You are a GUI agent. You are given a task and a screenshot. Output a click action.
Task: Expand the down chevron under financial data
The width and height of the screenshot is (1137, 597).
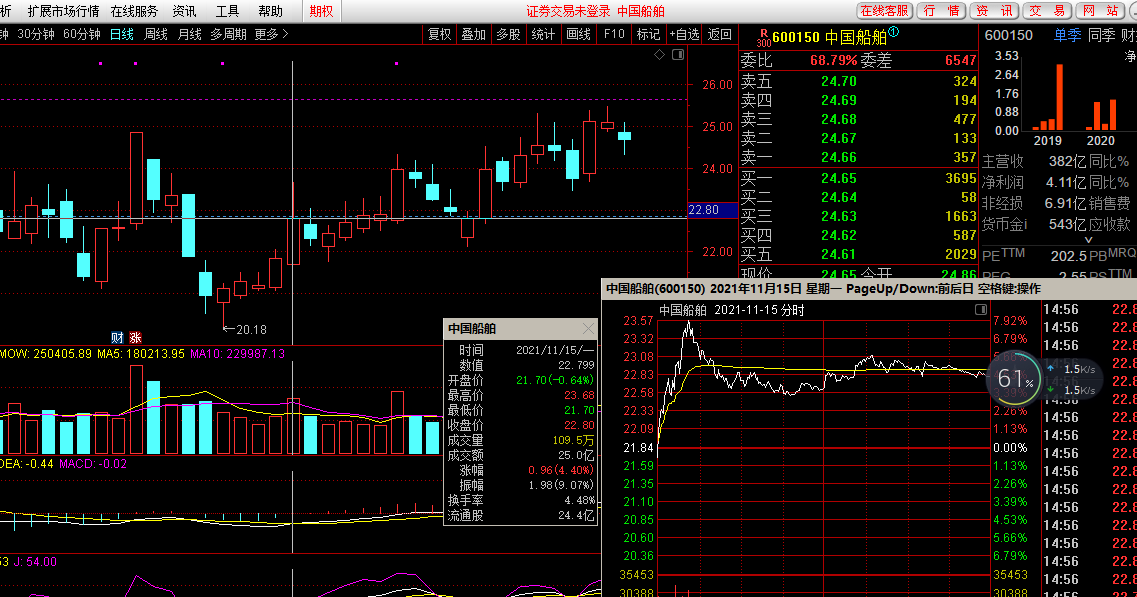click(x=1088, y=239)
